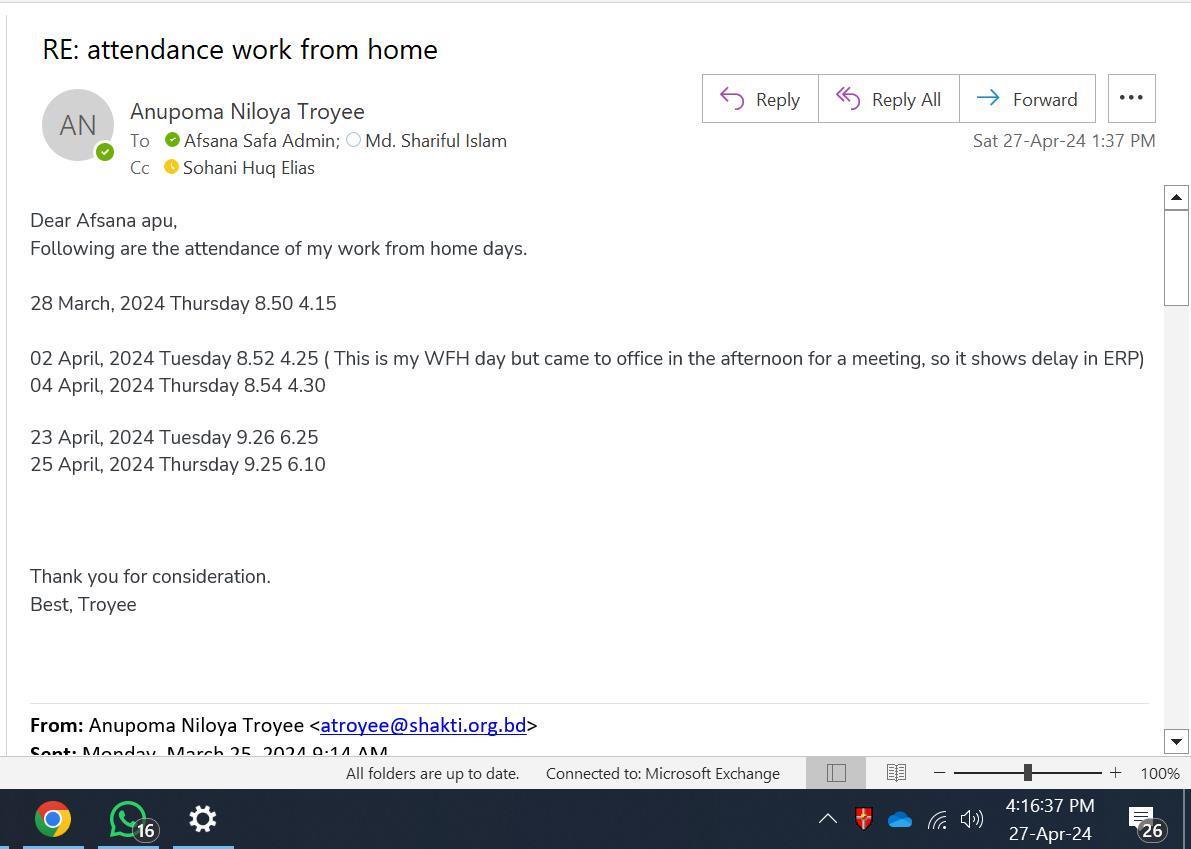The image size is (1191, 849).
Task: Click 'Best, Troyee' signature text
Action: pos(84,605)
